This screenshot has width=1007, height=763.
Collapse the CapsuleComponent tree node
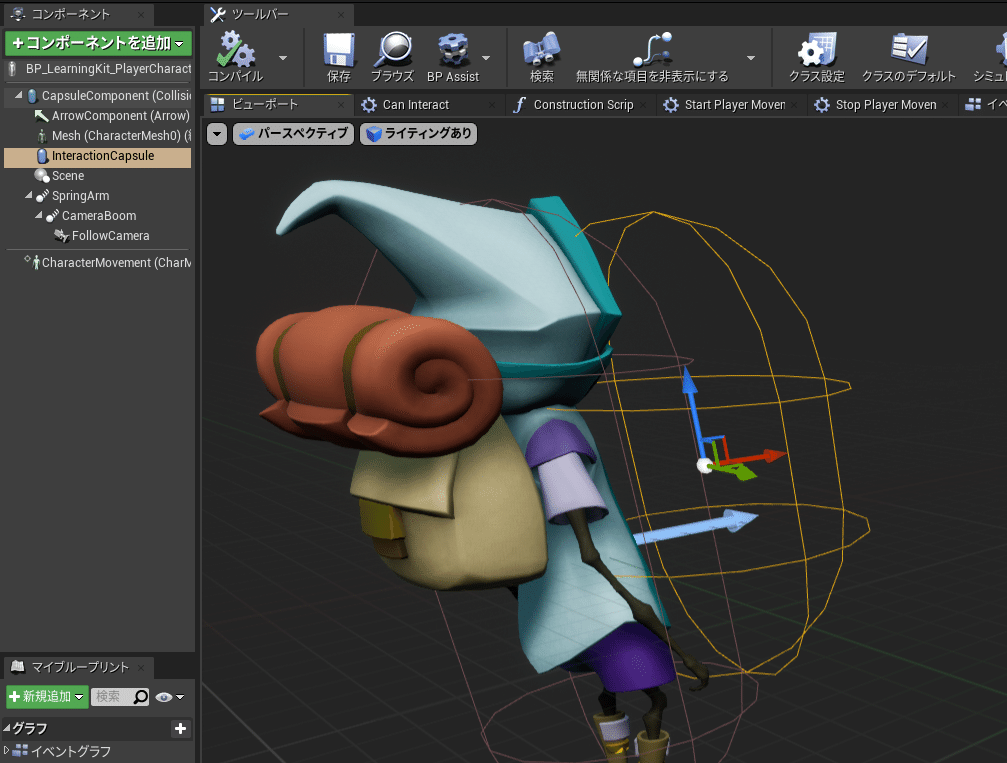[19, 96]
